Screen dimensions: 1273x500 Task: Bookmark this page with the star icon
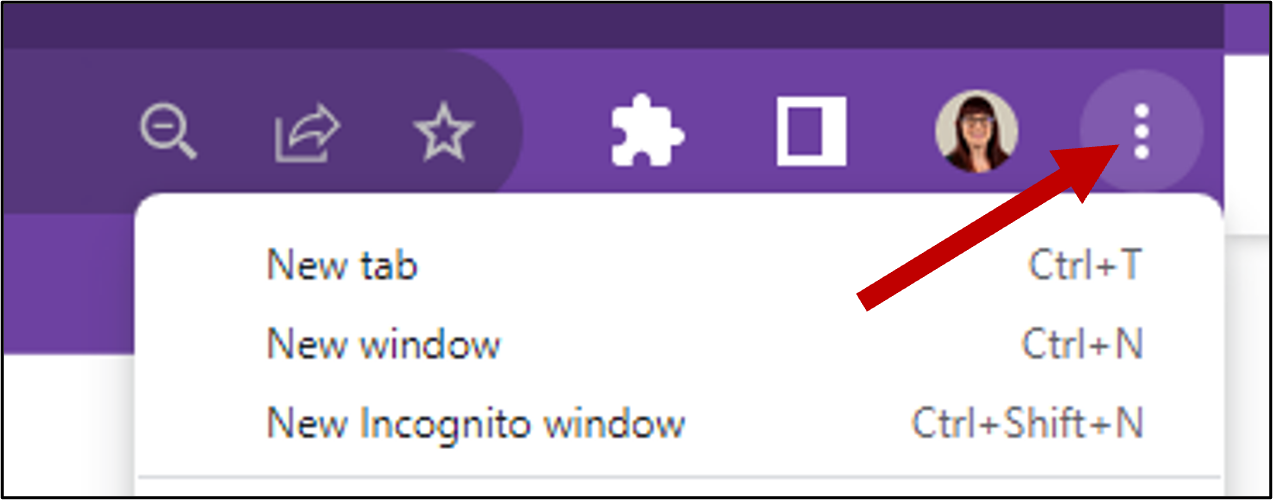coord(445,133)
